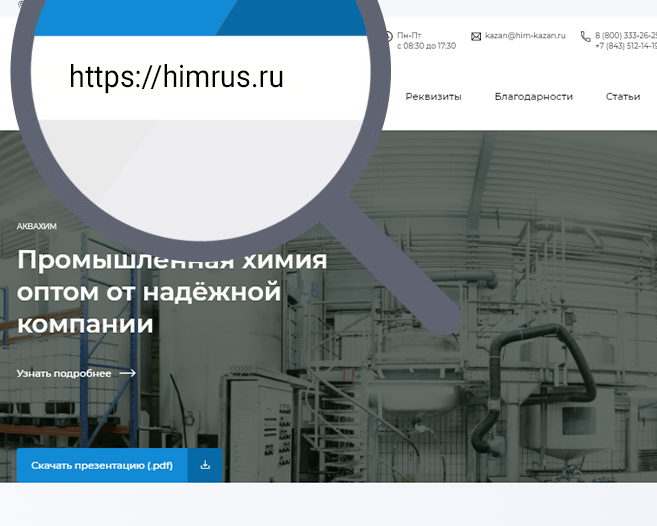Viewport: 657px width, 526px height.
Task: Click the kazan@him-kazan.ru email link
Action: pos(525,36)
